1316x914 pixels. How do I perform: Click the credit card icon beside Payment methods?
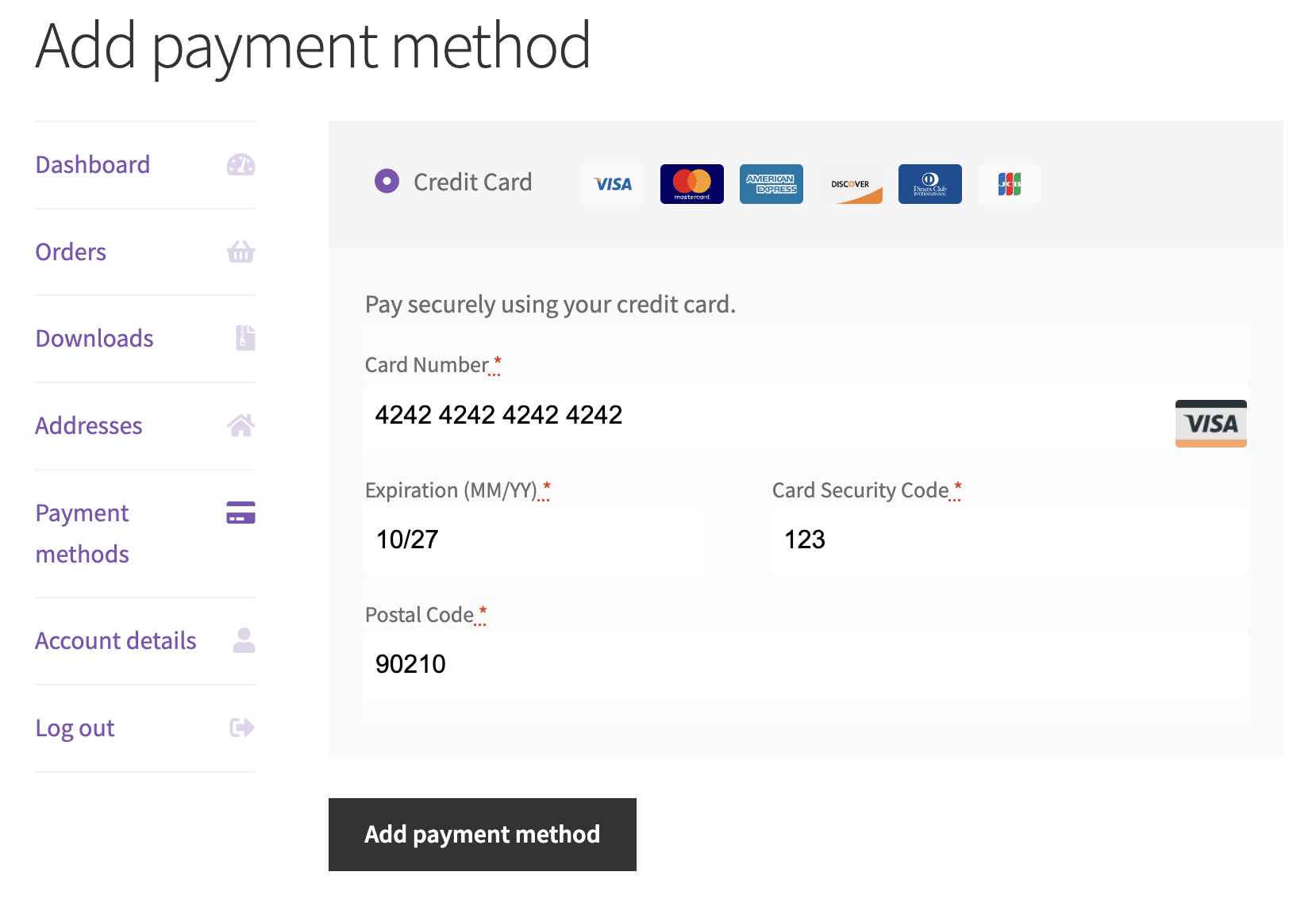point(240,513)
